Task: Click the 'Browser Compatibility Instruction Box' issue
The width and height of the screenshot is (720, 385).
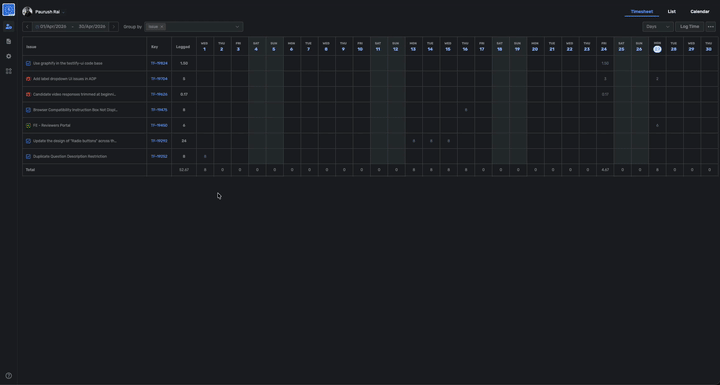Action: pyautogui.click(x=75, y=110)
